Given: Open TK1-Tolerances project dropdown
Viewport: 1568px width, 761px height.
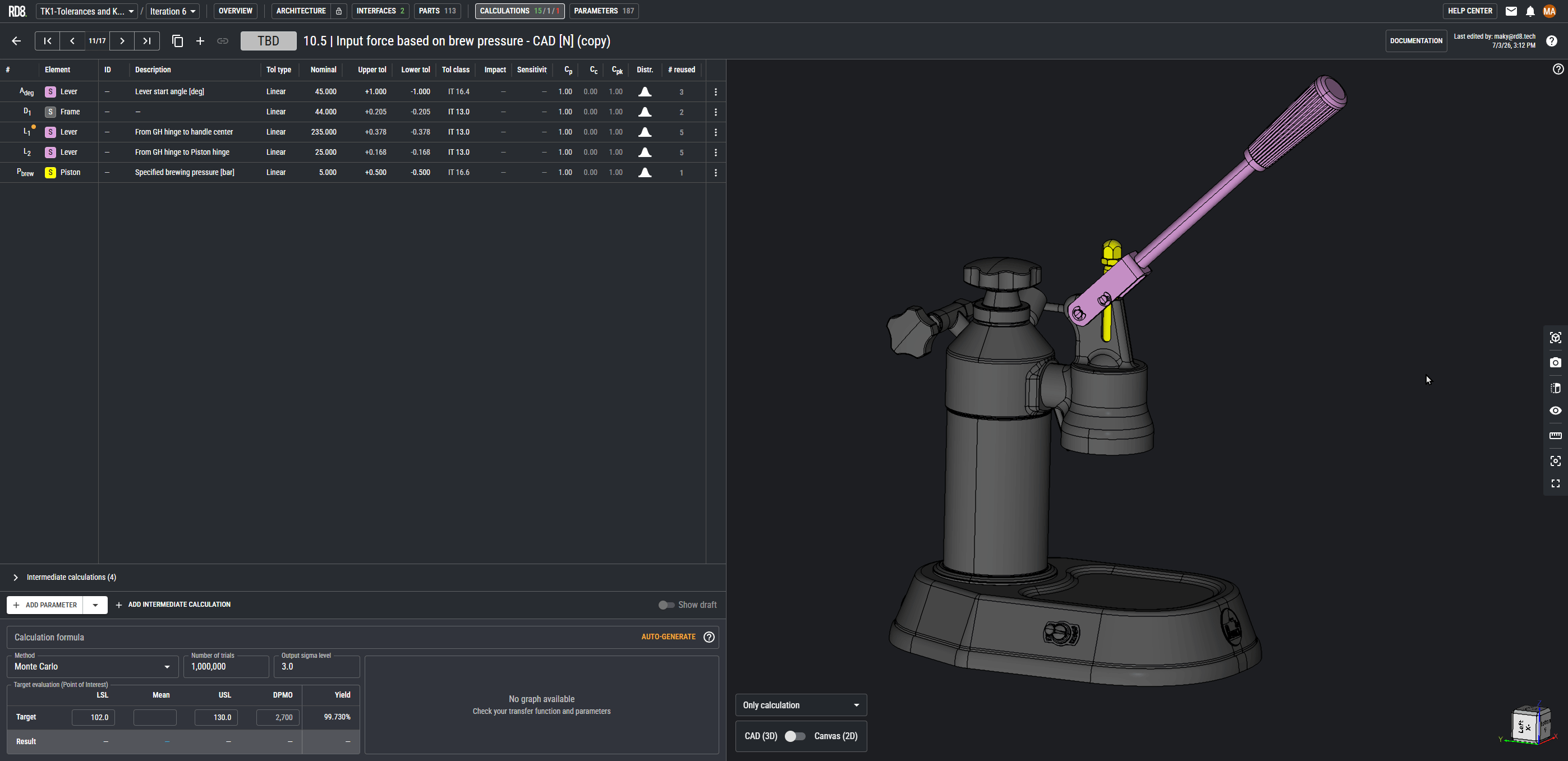Looking at the screenshot, I should tap(88, 11).
